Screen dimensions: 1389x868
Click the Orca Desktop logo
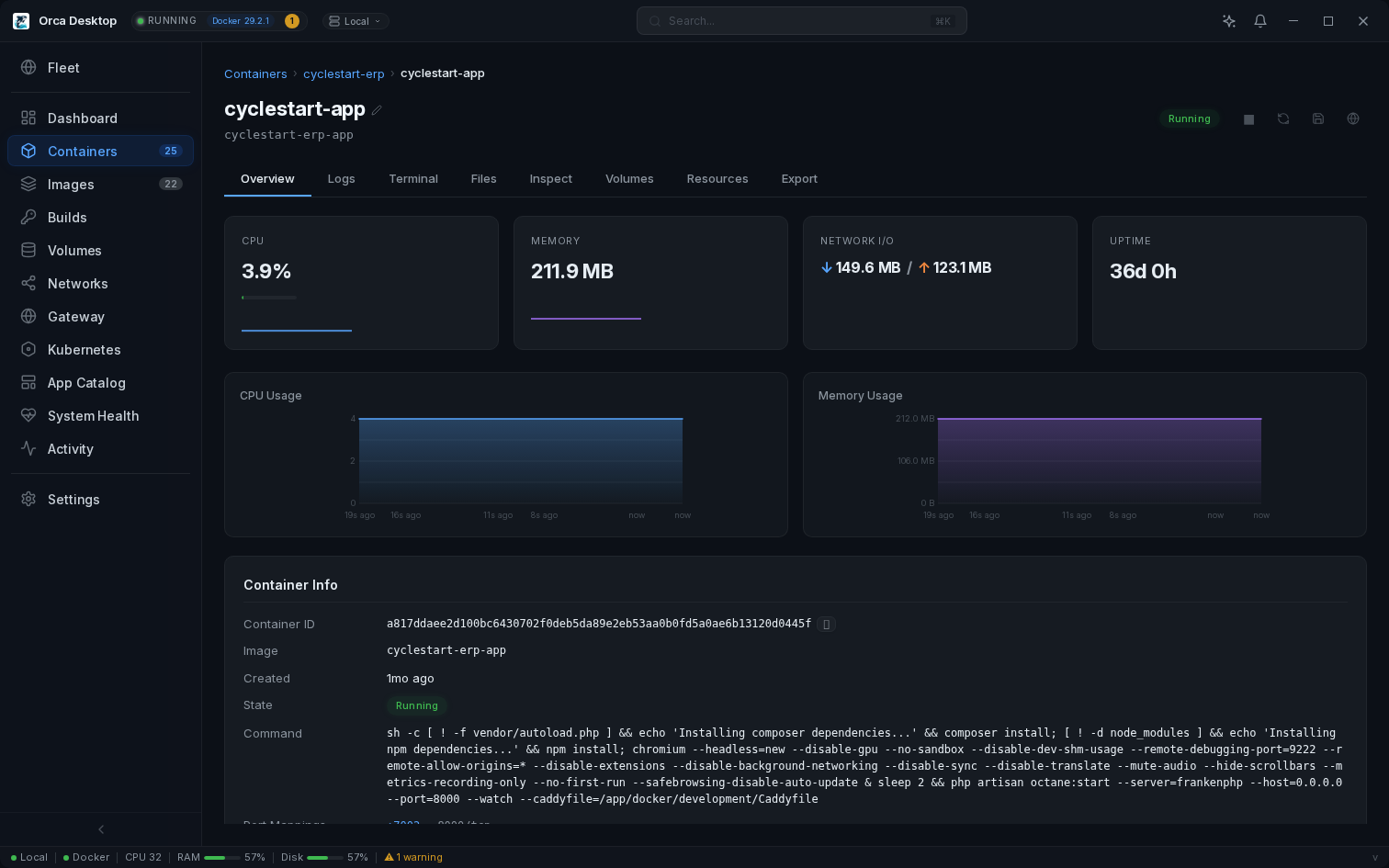coord(21,21)
